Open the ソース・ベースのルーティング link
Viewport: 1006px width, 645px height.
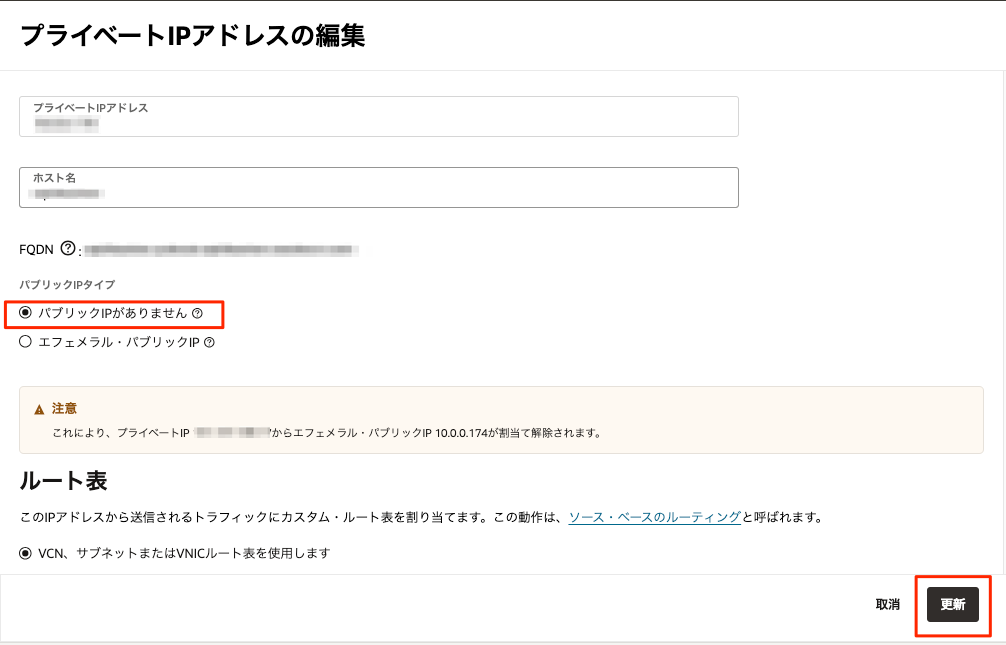(654, 517)
